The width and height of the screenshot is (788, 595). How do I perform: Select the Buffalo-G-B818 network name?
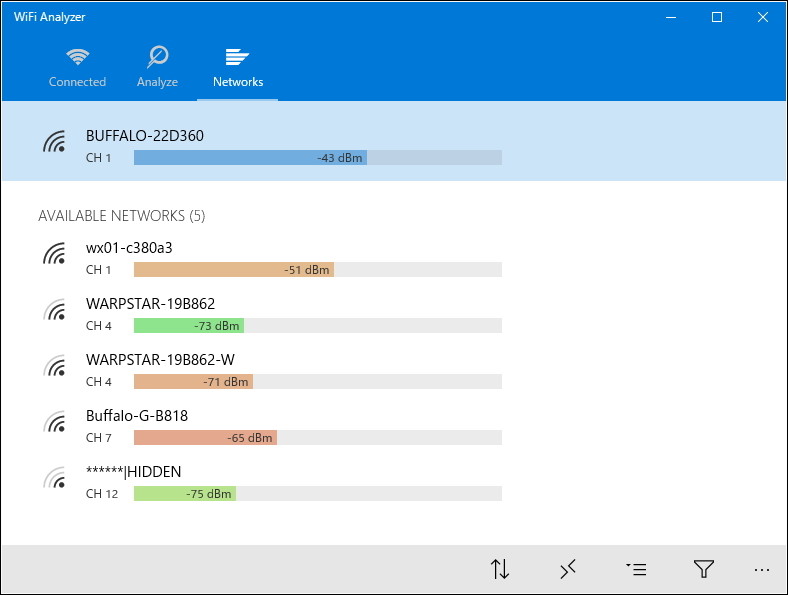click(137, 416)
